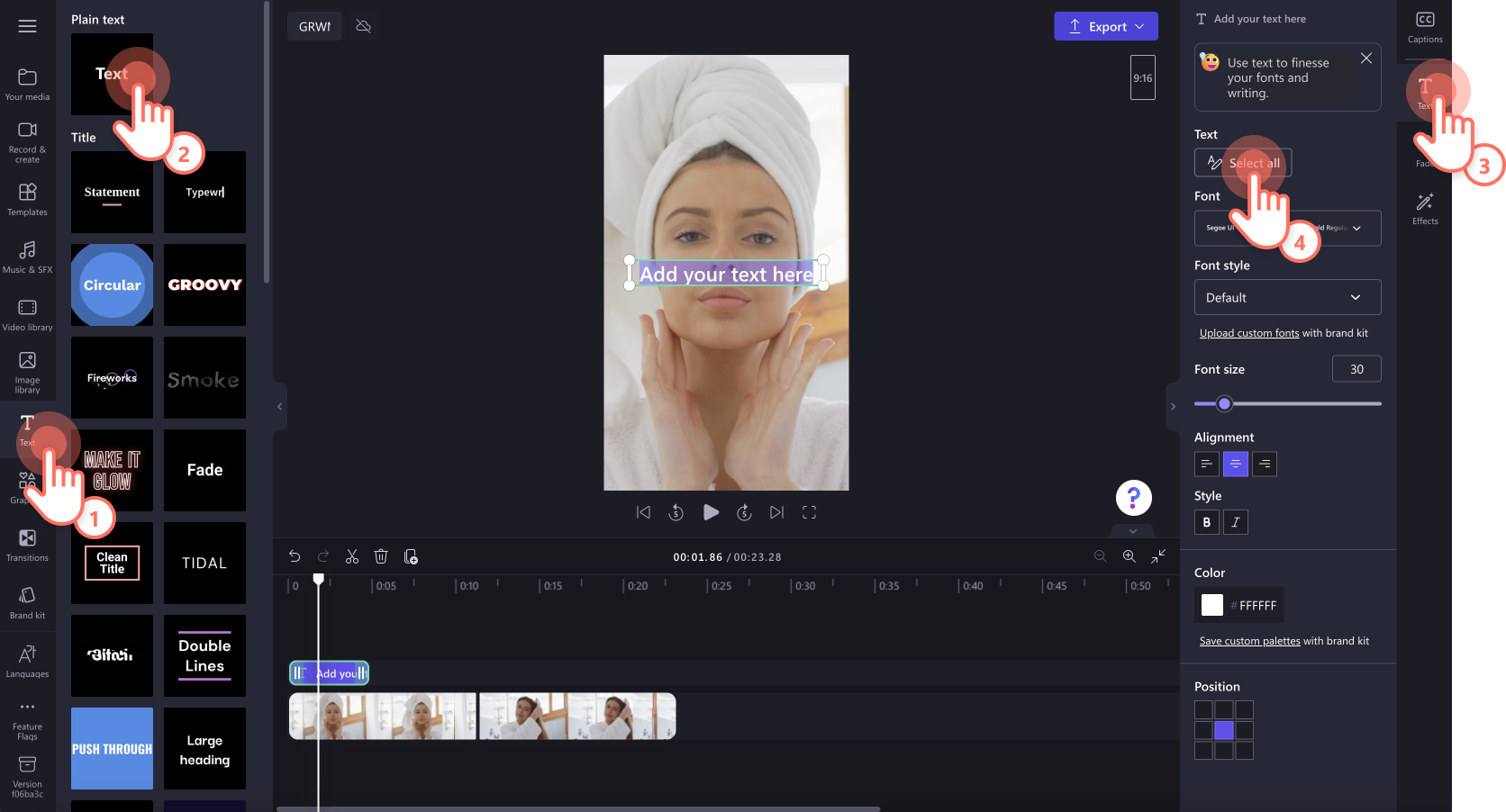1506x812 pixels.
Task: Toggle bold text style
Action: tap(1207, 522)
